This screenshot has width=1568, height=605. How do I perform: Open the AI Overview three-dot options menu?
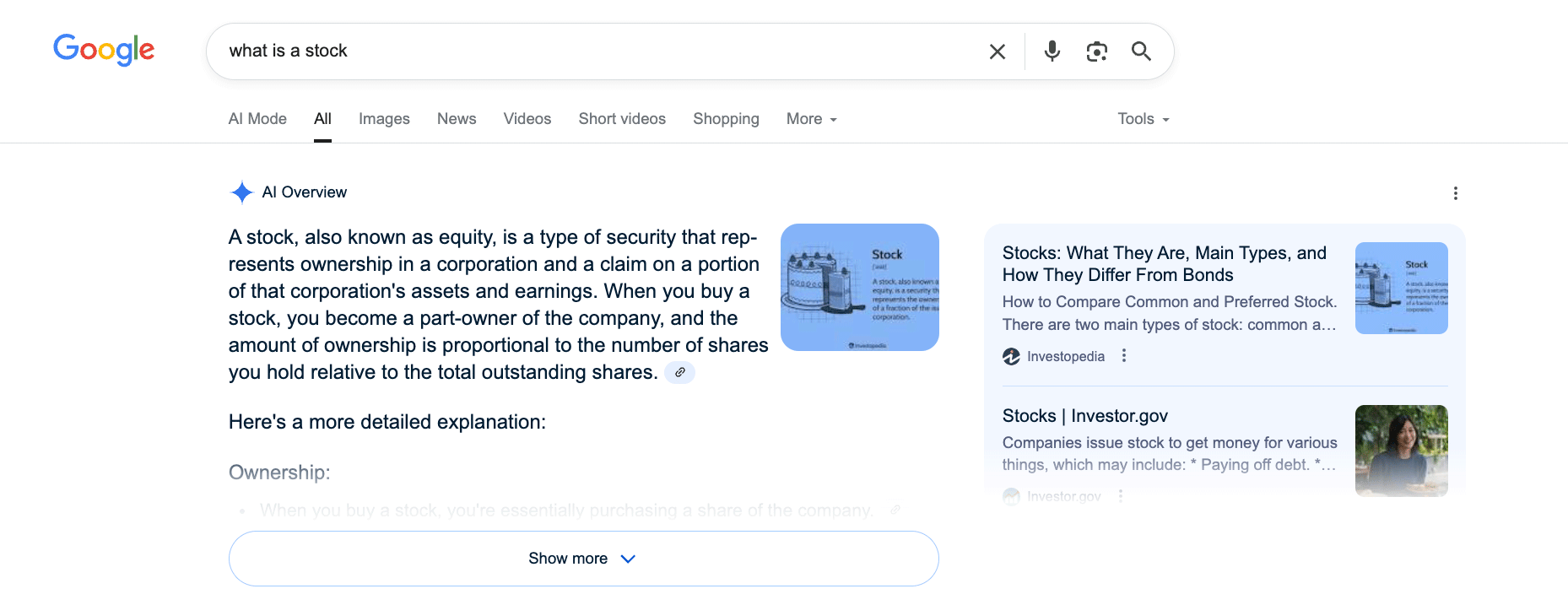[1455, 193]
